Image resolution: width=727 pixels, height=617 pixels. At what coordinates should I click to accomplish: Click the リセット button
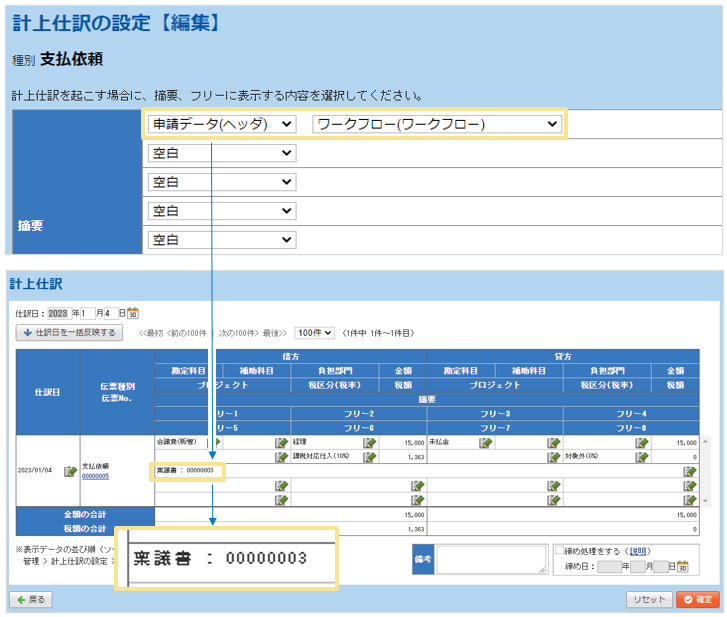[x=647, y=599]
